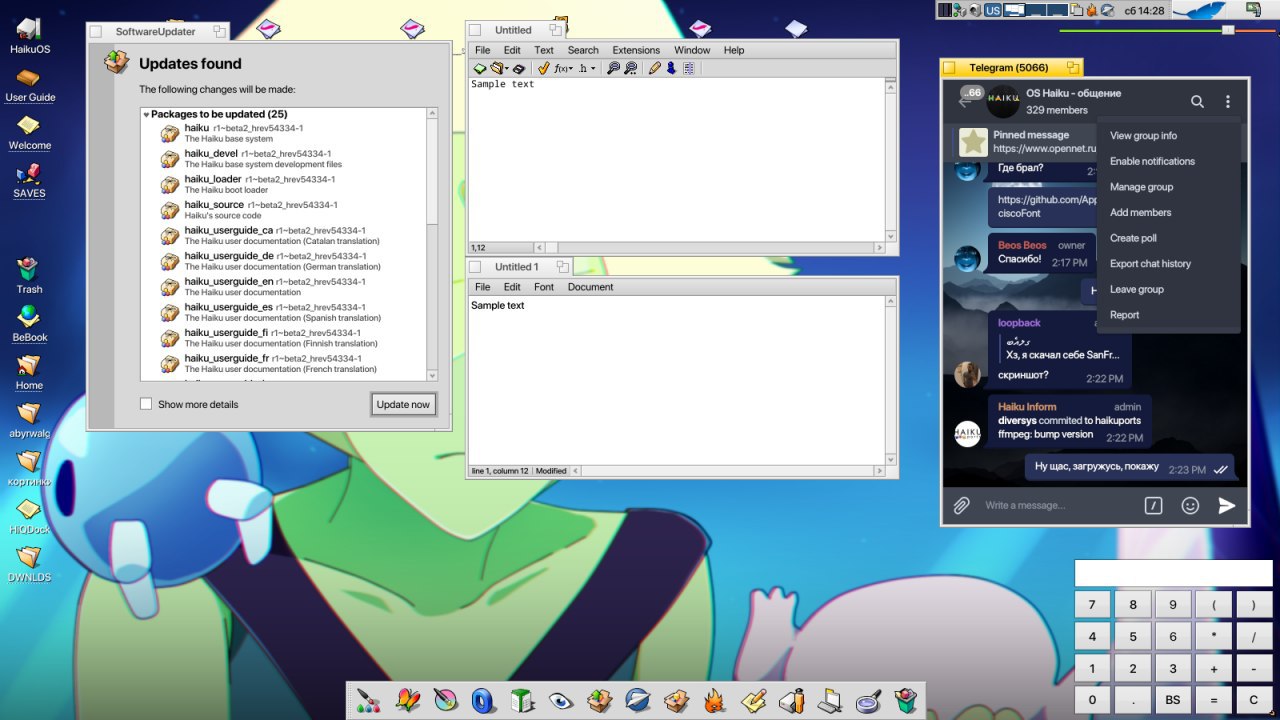Screen dimensions: 1280x720
Task: Select Report in Telegram menu
Action: coord(1168,315)
